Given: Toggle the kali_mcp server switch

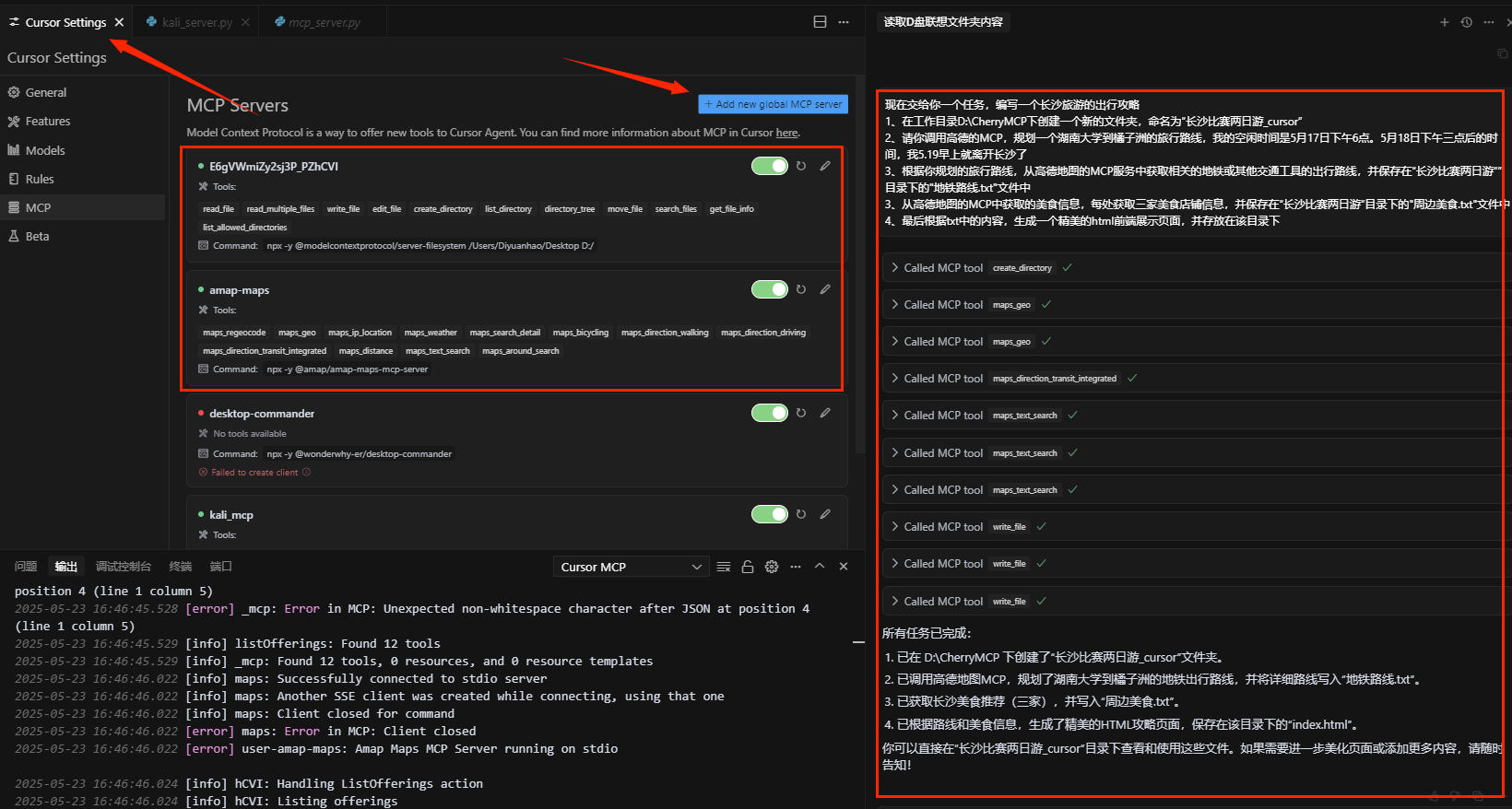Looking at the screenshot, I should (x=770, y=514).
